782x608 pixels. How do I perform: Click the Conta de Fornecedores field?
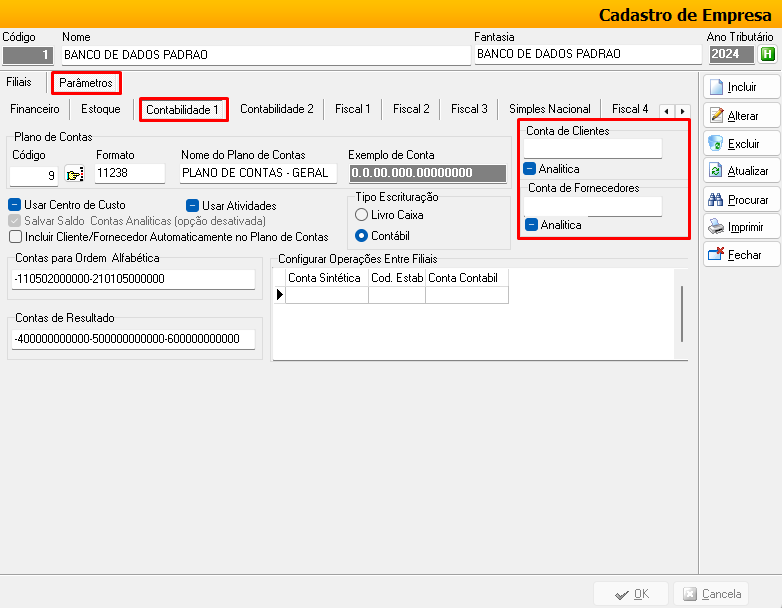593,206
